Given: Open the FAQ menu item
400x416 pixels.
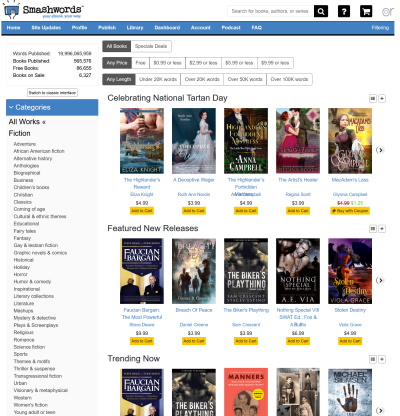Looking at the screenshot, I should tap(257, 28).
